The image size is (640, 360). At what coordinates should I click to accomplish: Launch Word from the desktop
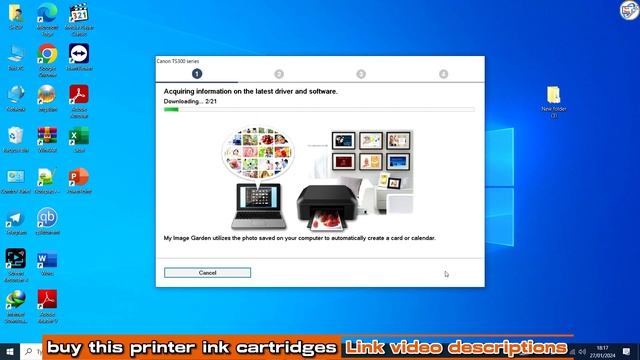(x=47, y=263)
